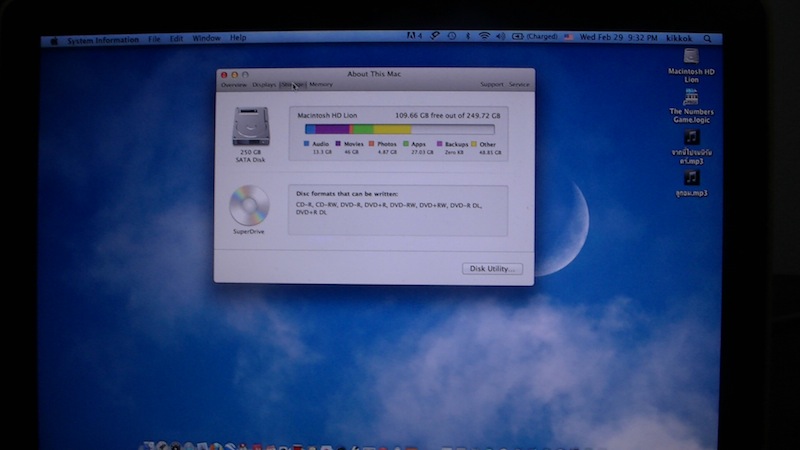
Task: Click the 250 GB SATA Disk icon
Action: coord(251,126)
